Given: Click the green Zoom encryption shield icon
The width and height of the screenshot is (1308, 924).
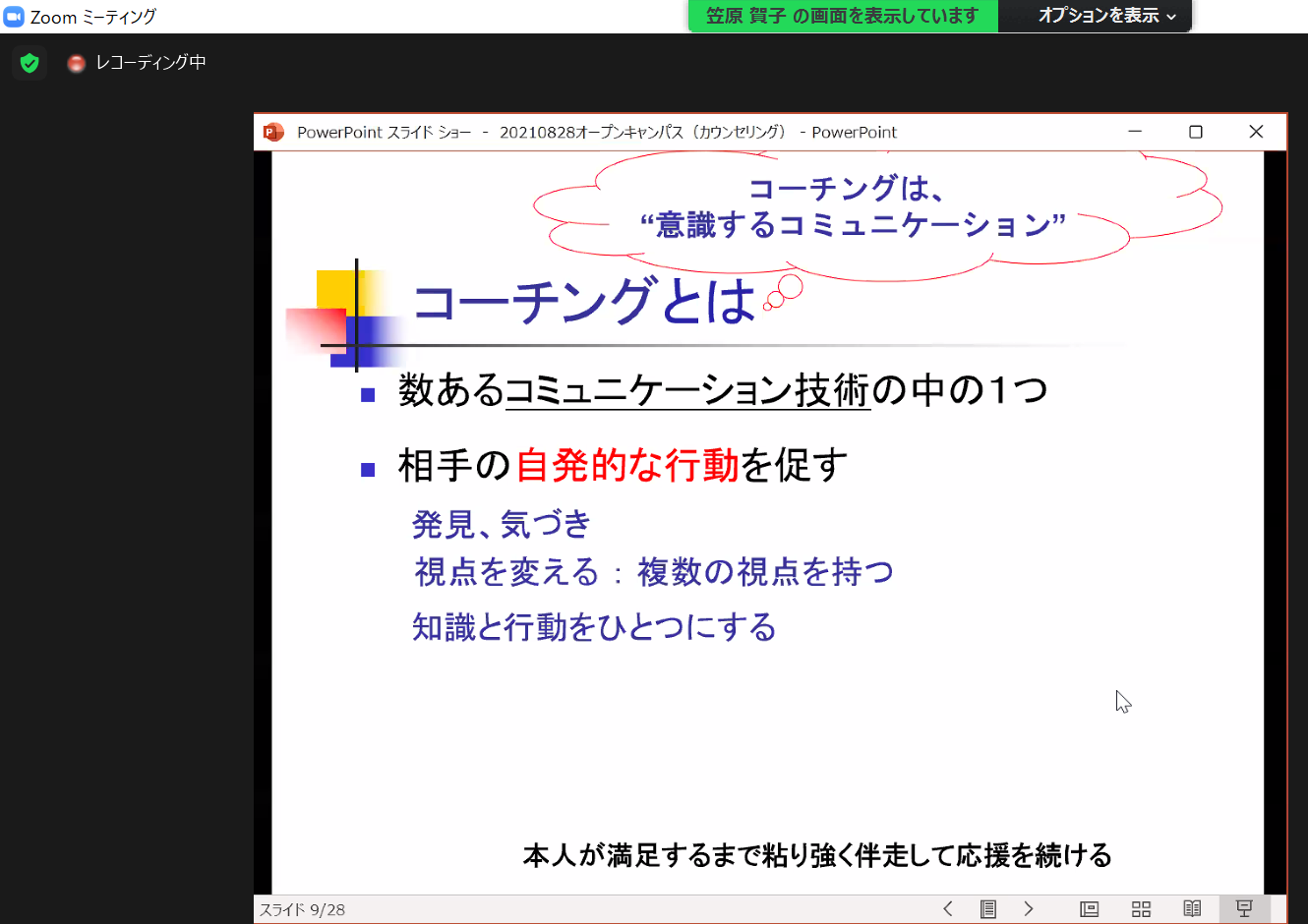Looking at the screenshot, I should click(30, 63).
